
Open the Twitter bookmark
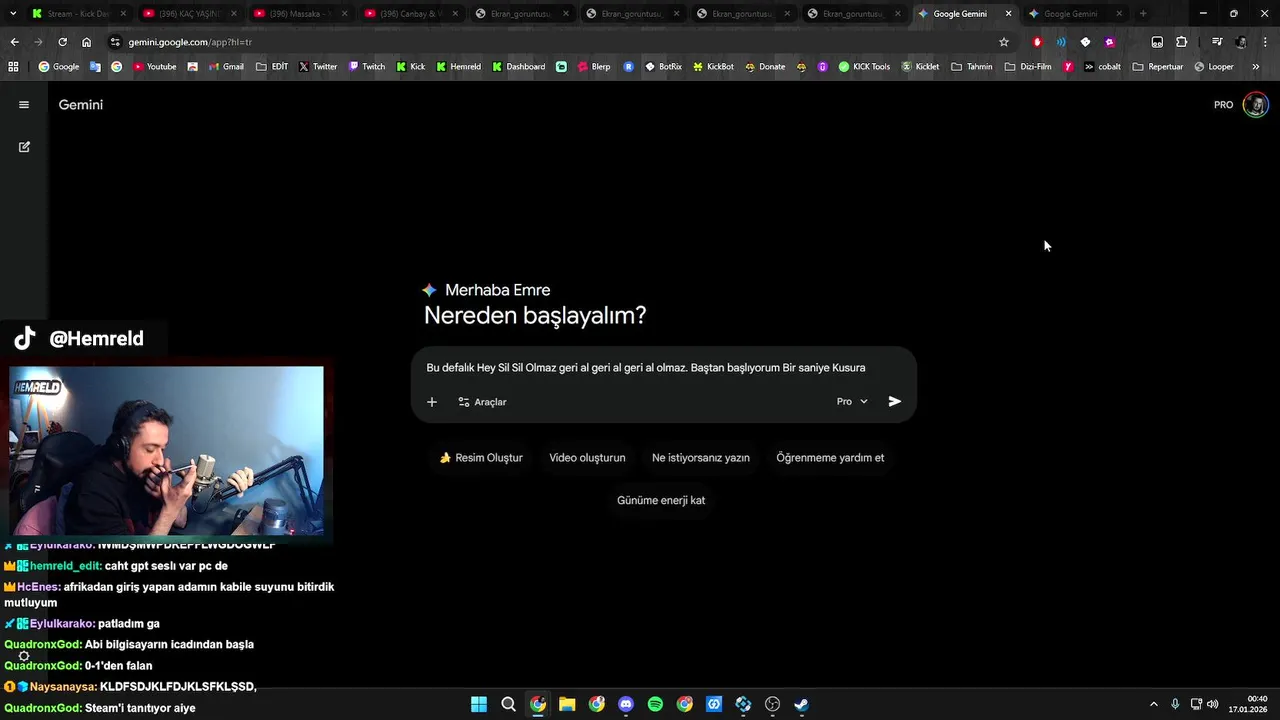[318, 67]
